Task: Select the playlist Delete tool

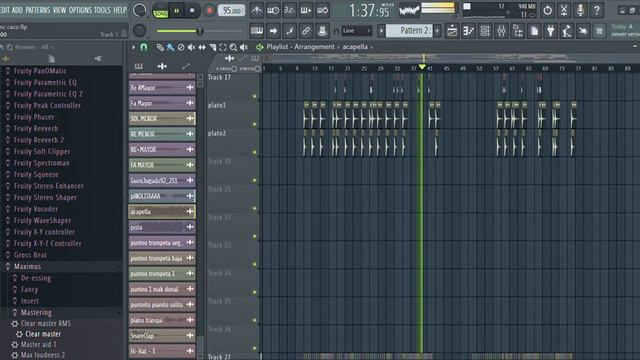Action: [x=181, y=47]
